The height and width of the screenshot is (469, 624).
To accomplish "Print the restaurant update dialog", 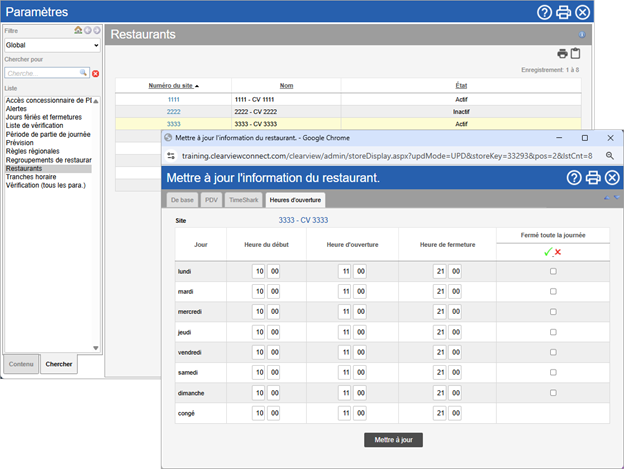I will [x=593, y=178].
